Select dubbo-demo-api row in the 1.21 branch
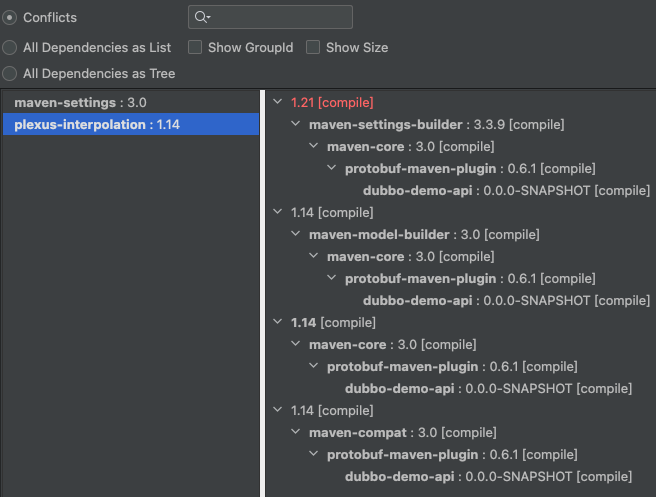Screen dimensions: 656x497 506,191
